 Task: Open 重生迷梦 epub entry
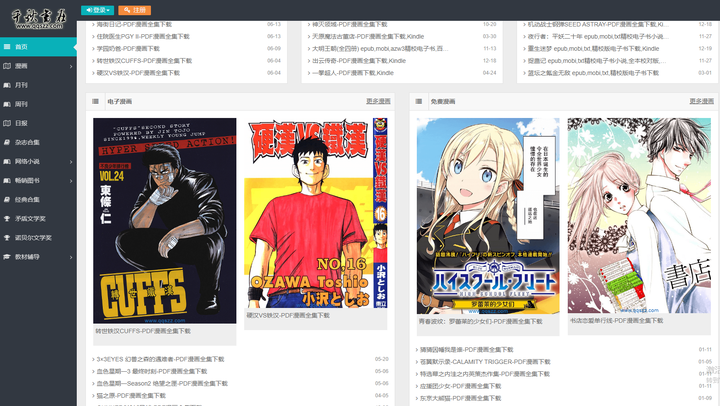[x=593, y=48]
